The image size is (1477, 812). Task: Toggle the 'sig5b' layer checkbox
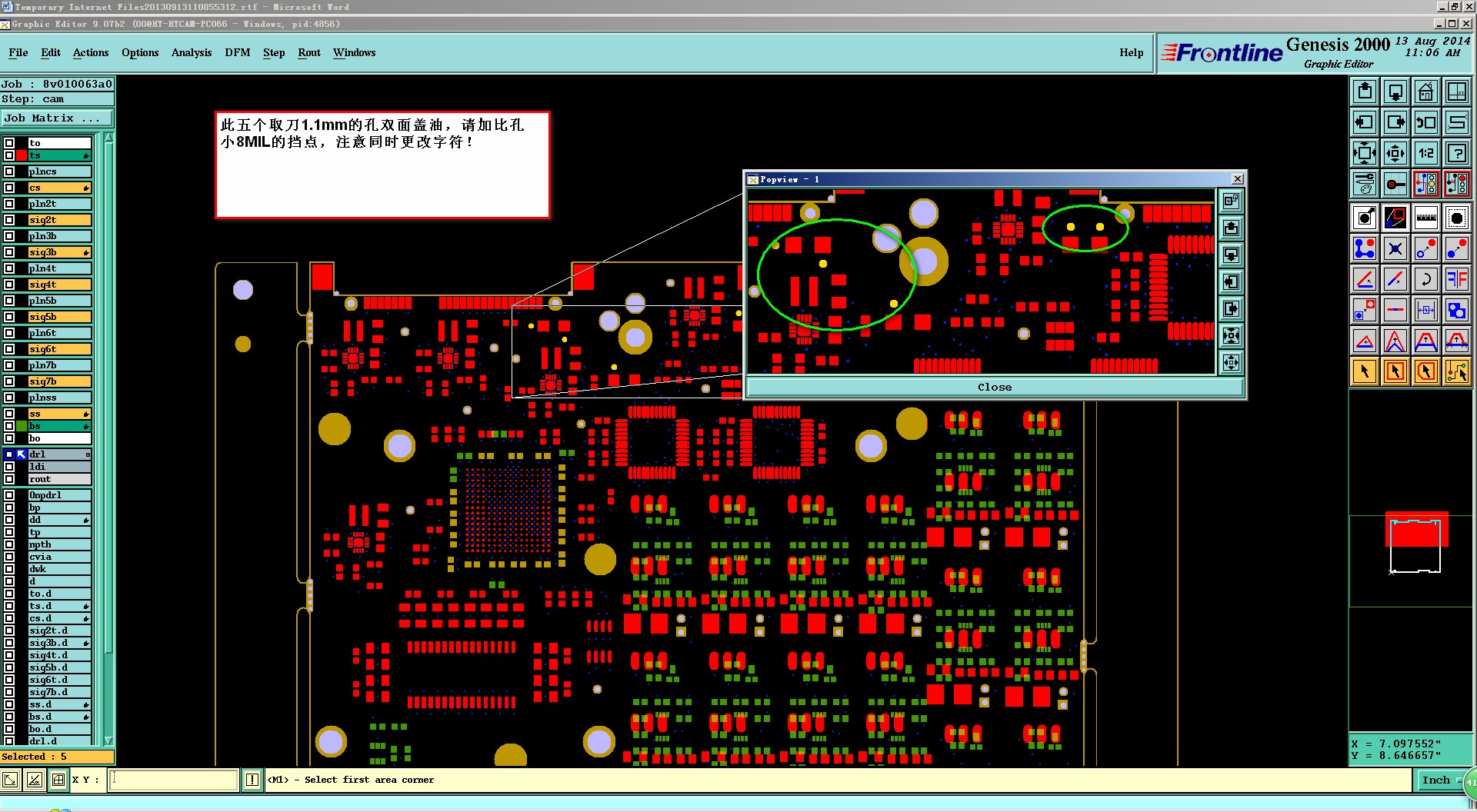tap(9, 317)
